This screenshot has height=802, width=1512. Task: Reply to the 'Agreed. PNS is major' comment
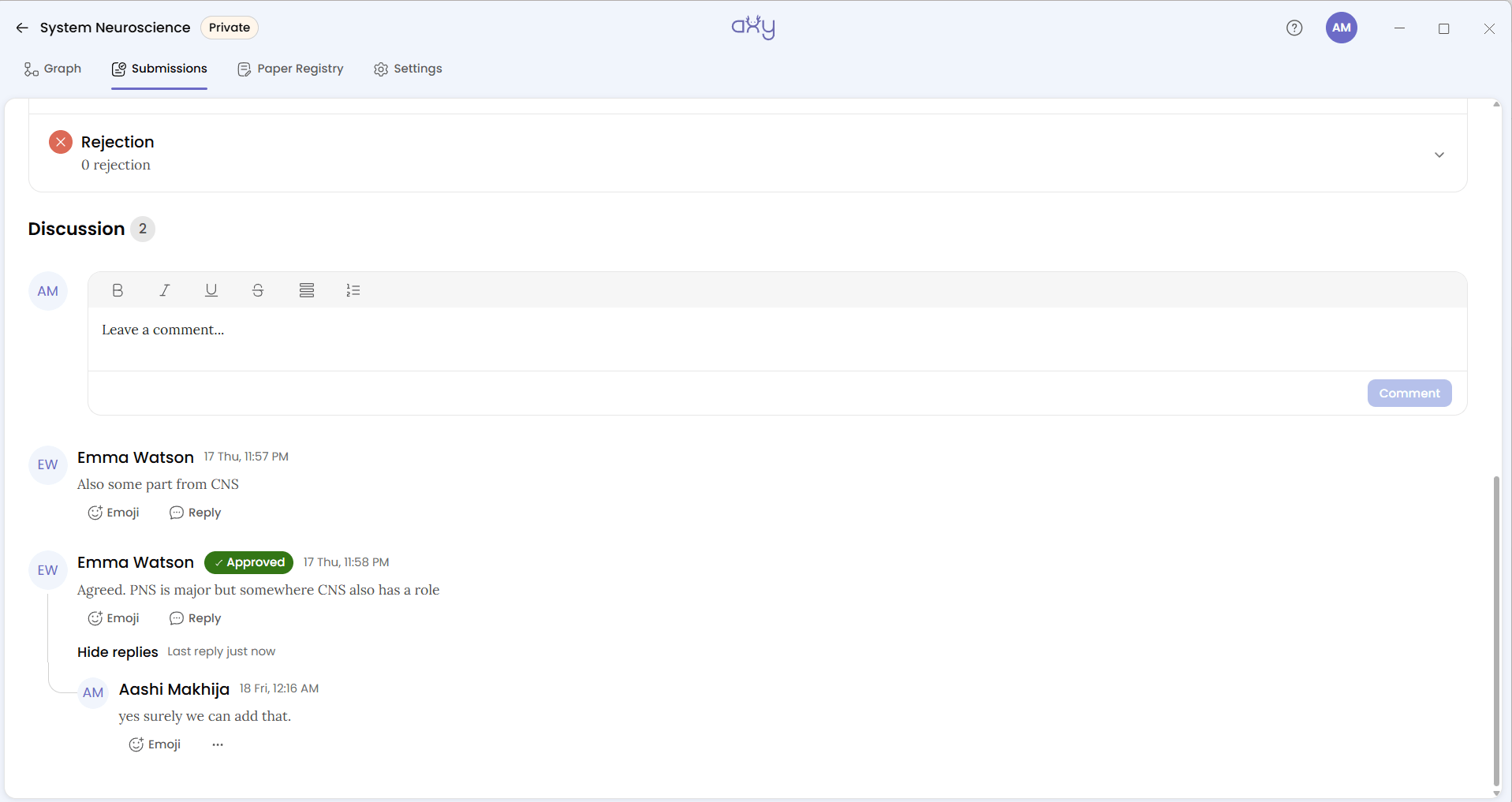click(x=196, y=618)
